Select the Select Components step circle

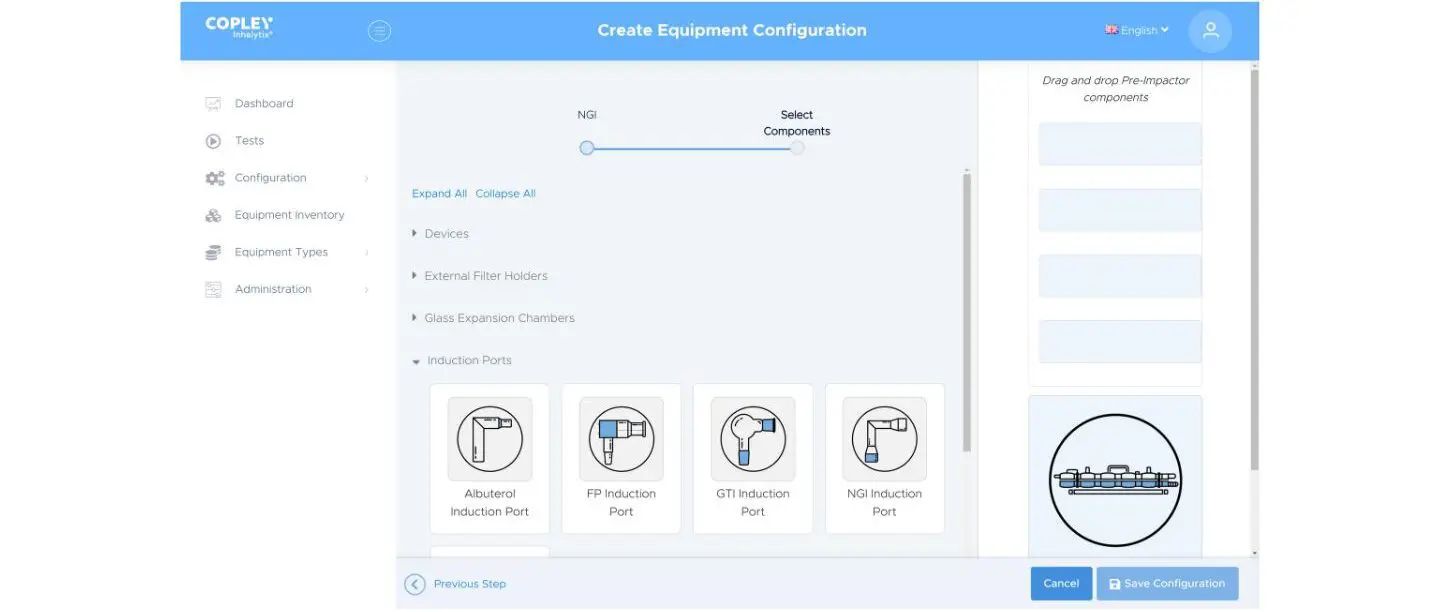coord(797,147)
